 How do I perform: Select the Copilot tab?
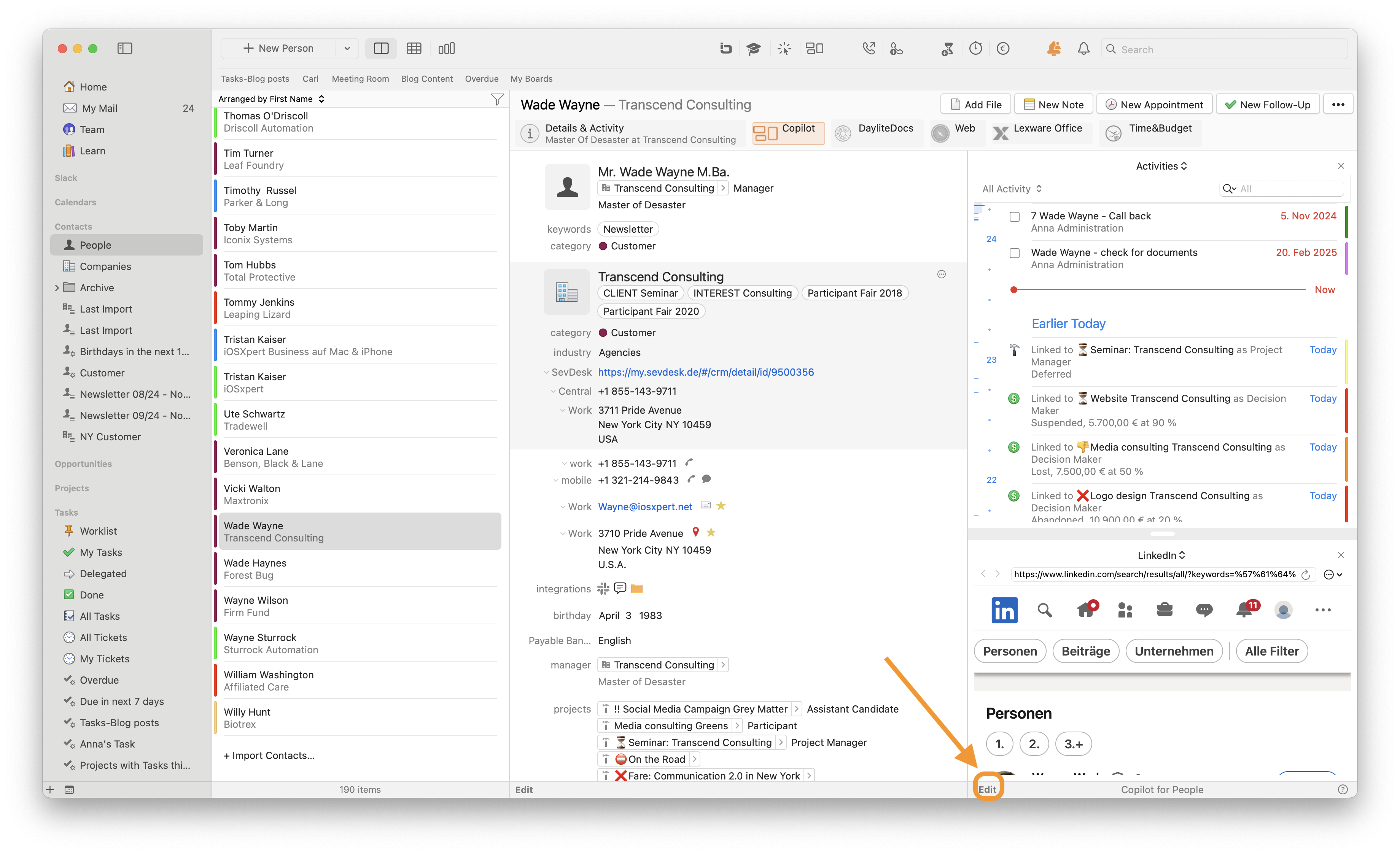(x=788, y=133)
